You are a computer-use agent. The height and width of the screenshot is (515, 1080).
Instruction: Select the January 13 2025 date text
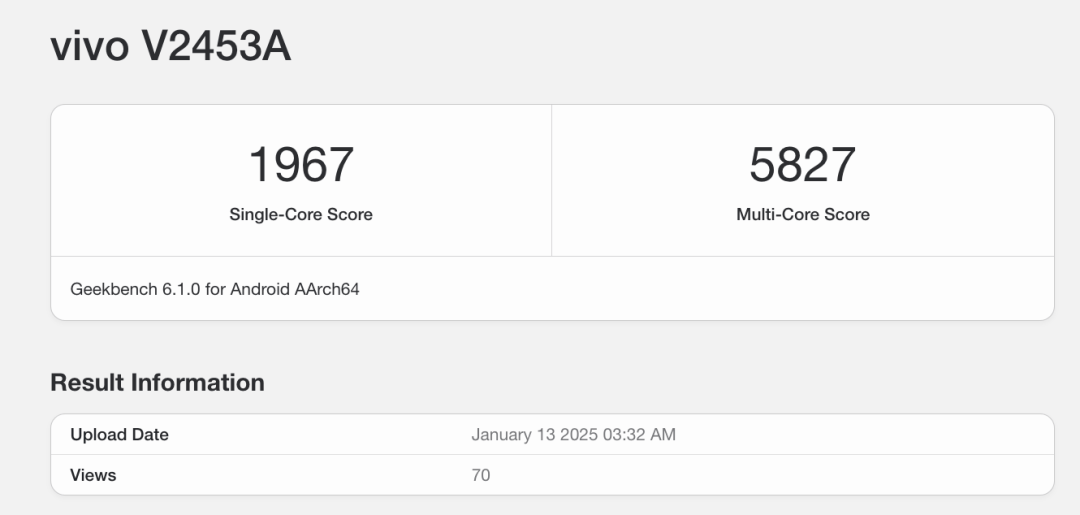(534, 435)
